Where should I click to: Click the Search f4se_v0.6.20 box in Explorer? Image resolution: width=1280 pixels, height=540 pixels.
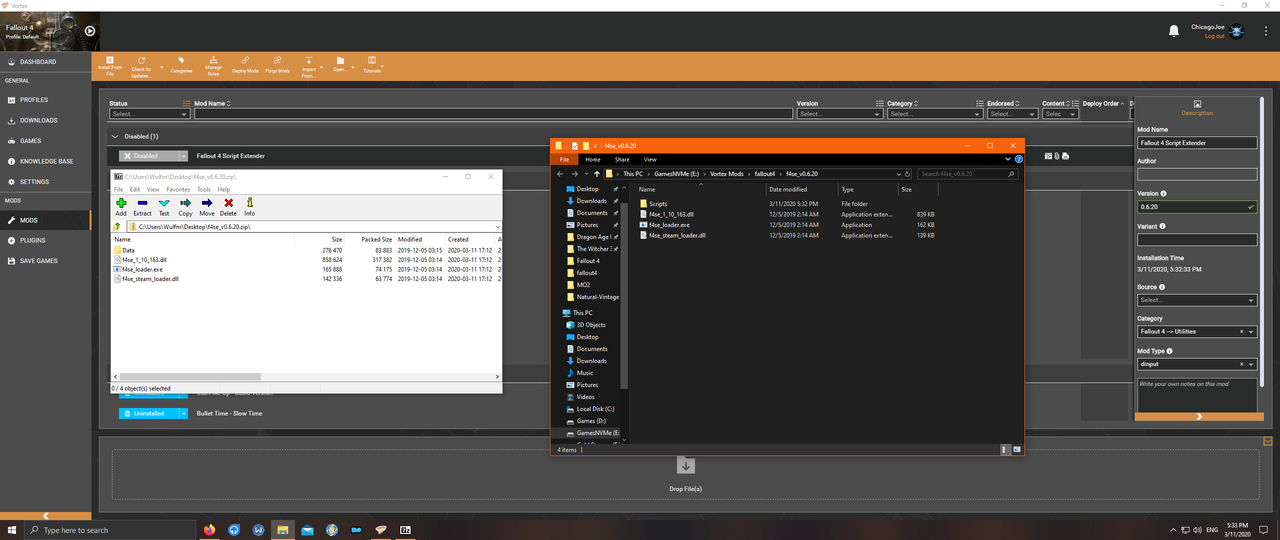click(x=966, y=174)
